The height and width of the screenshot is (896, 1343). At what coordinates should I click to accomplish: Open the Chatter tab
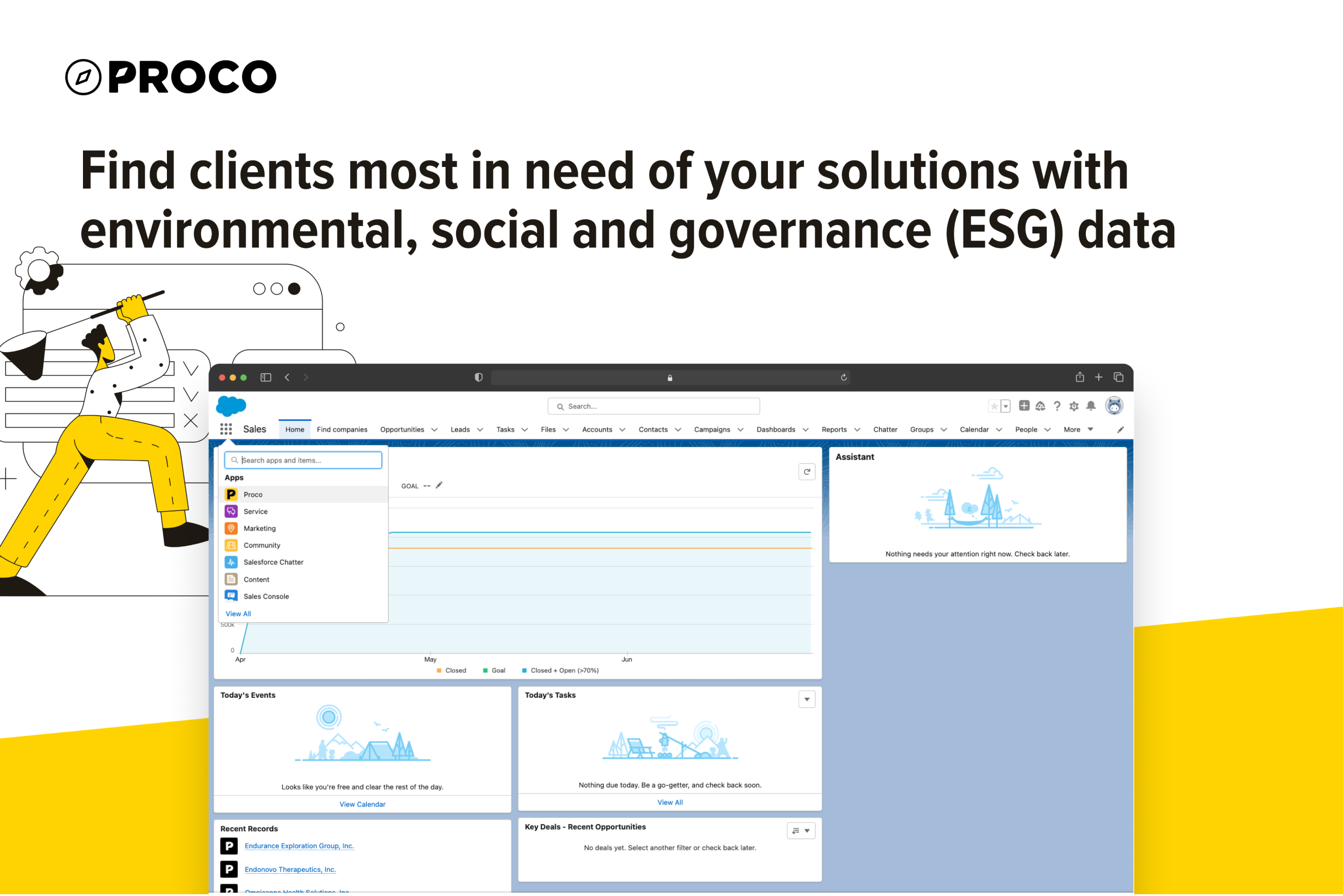(x=885, y=430)
